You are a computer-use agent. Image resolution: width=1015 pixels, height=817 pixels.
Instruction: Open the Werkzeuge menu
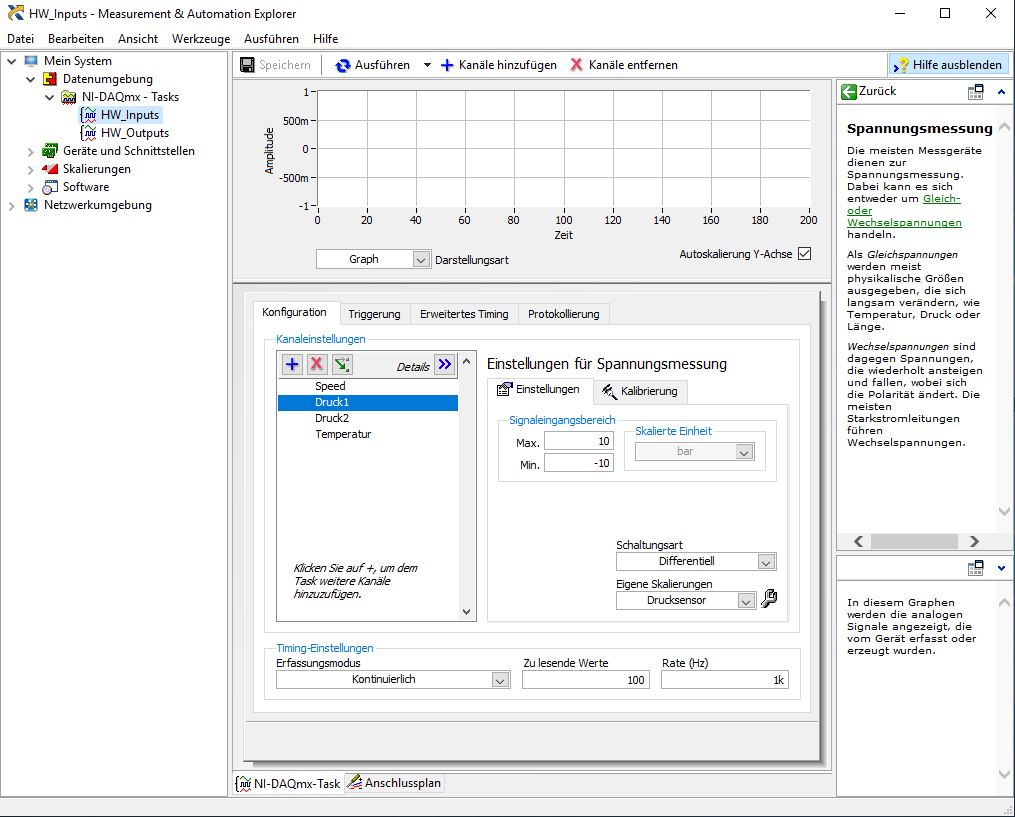201,39
